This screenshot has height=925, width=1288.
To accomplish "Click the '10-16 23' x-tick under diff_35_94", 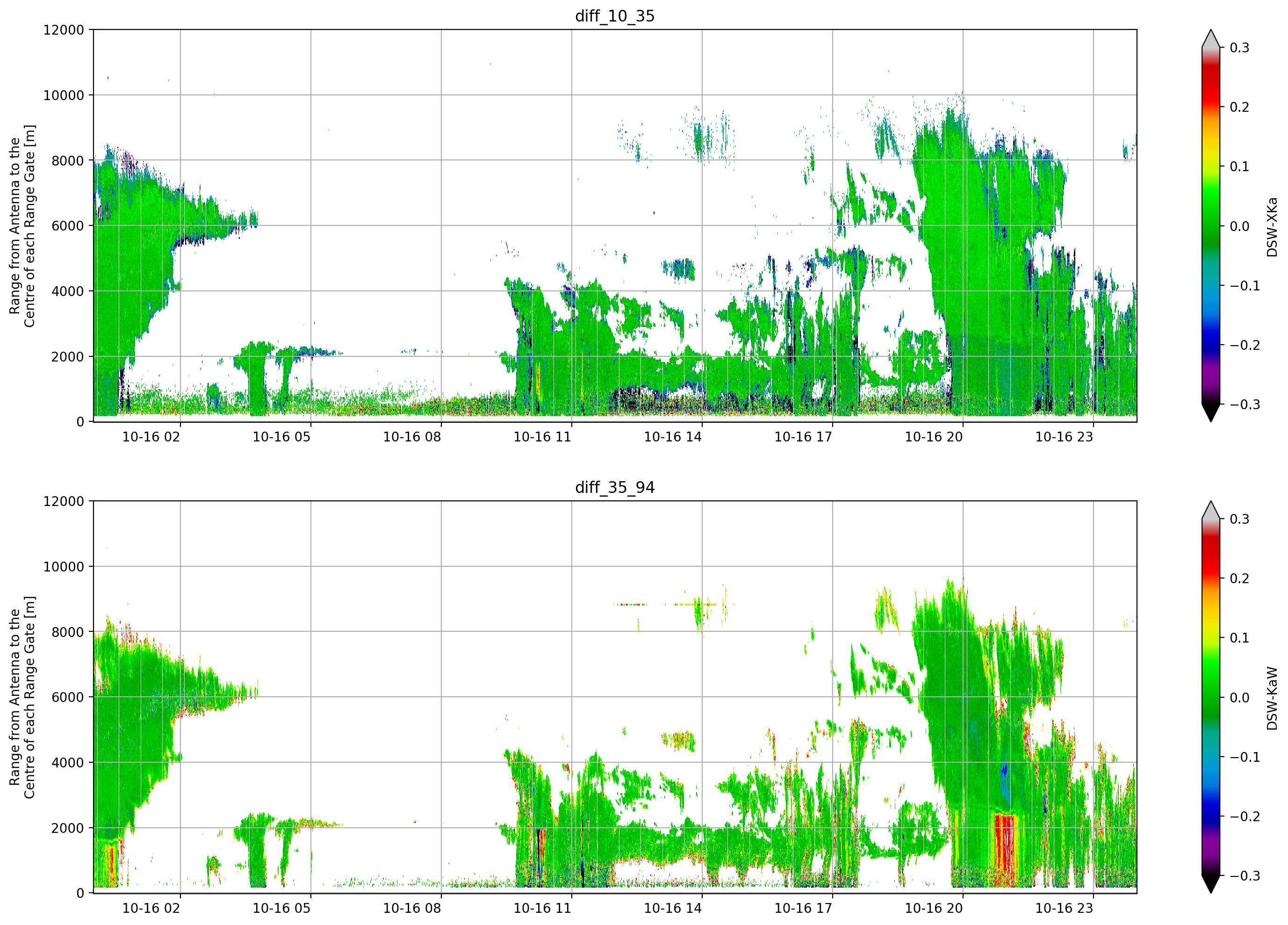I will click(1064, 909).
